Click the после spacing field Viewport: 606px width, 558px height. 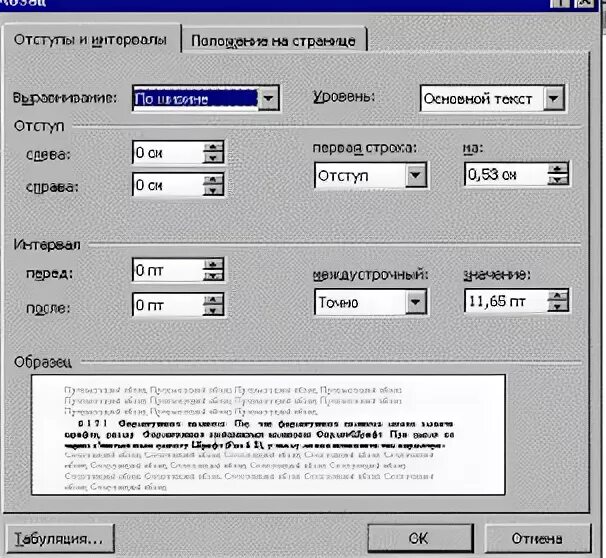pyautogui.click(x=168, y=305)
